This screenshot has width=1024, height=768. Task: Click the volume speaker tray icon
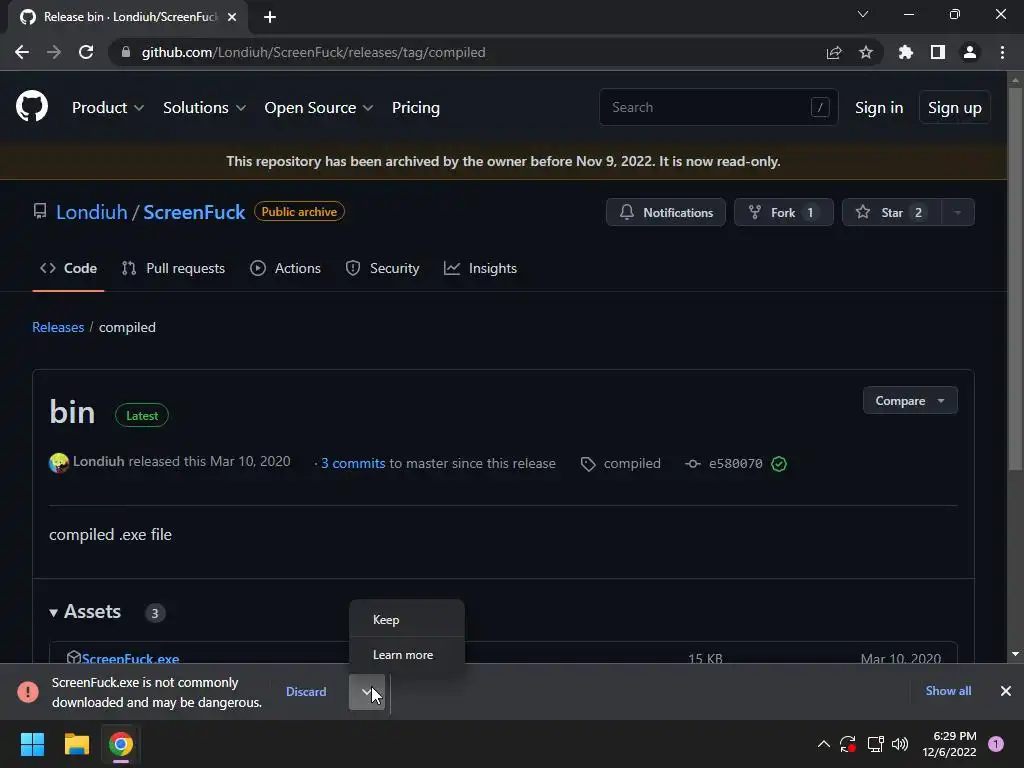900,744
